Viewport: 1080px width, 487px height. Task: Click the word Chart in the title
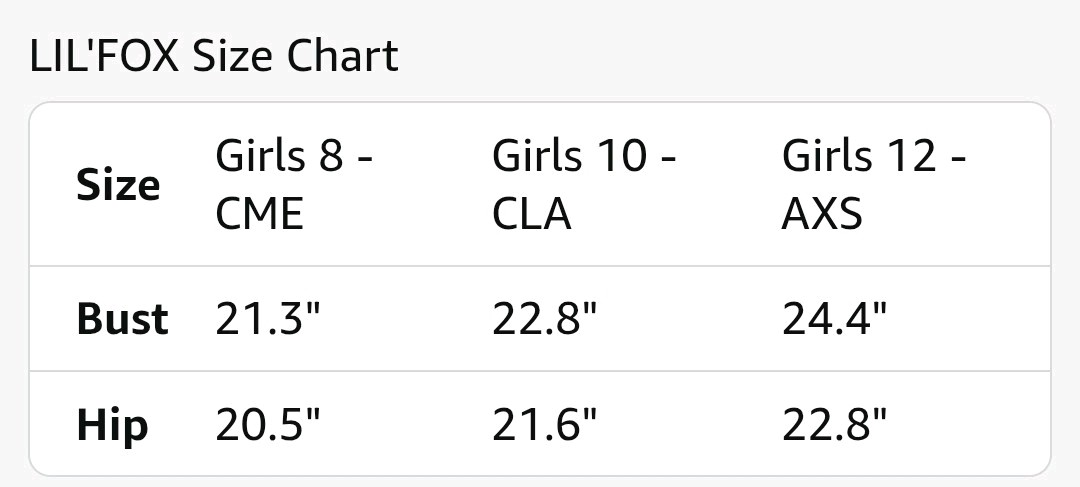click(342, 56)
